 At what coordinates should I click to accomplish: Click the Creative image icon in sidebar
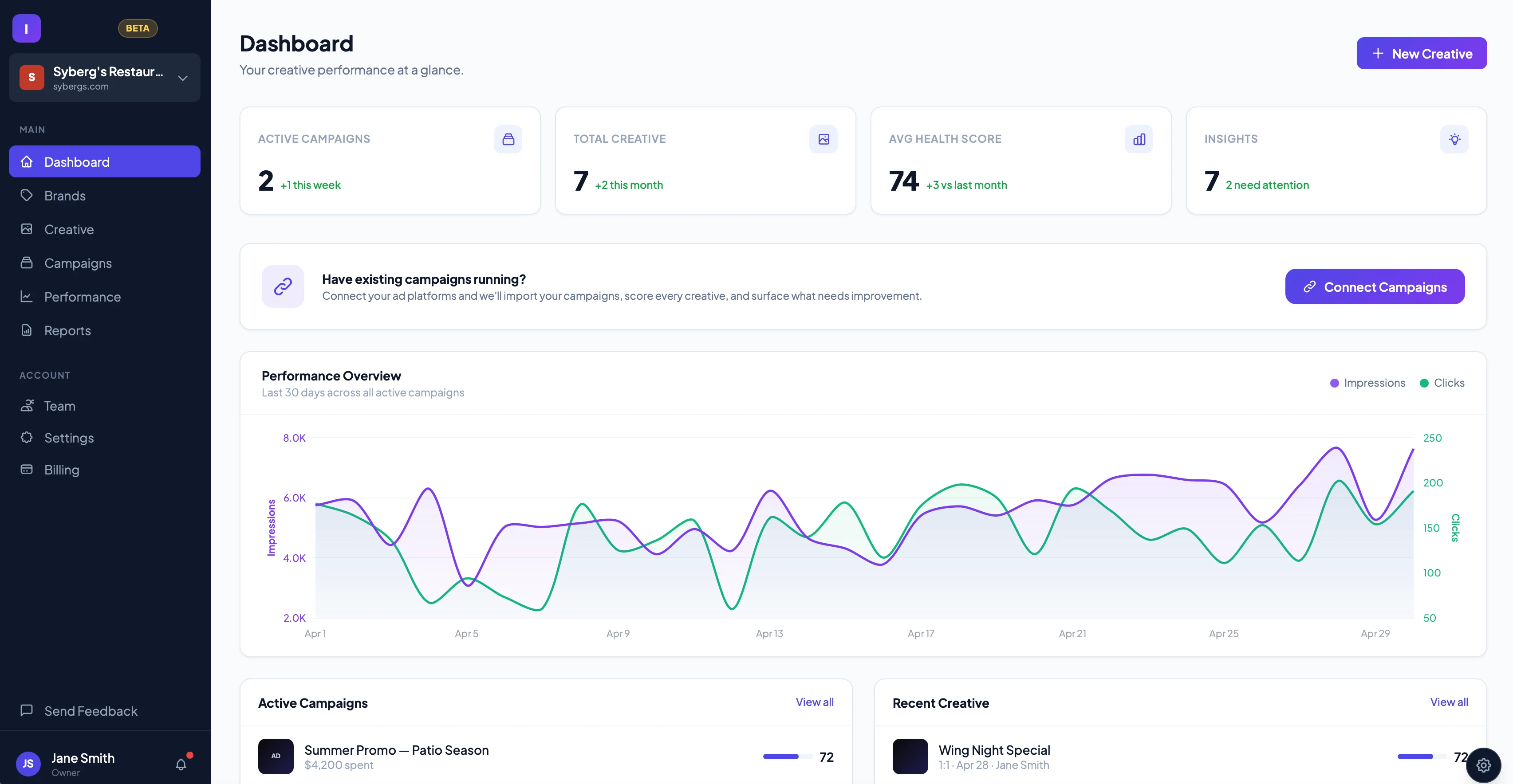27,229
